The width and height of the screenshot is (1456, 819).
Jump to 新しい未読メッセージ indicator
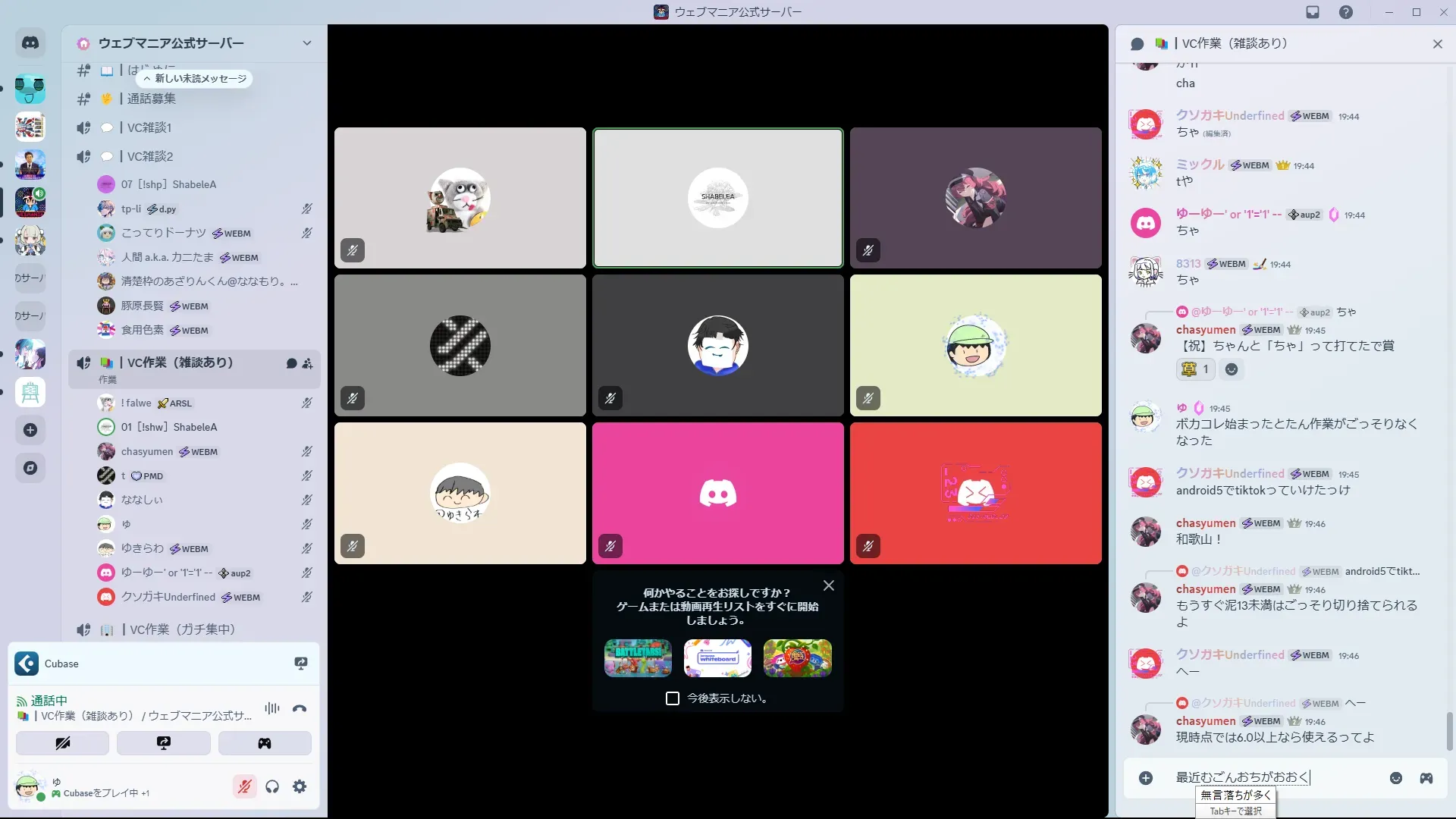coord(196,79)
